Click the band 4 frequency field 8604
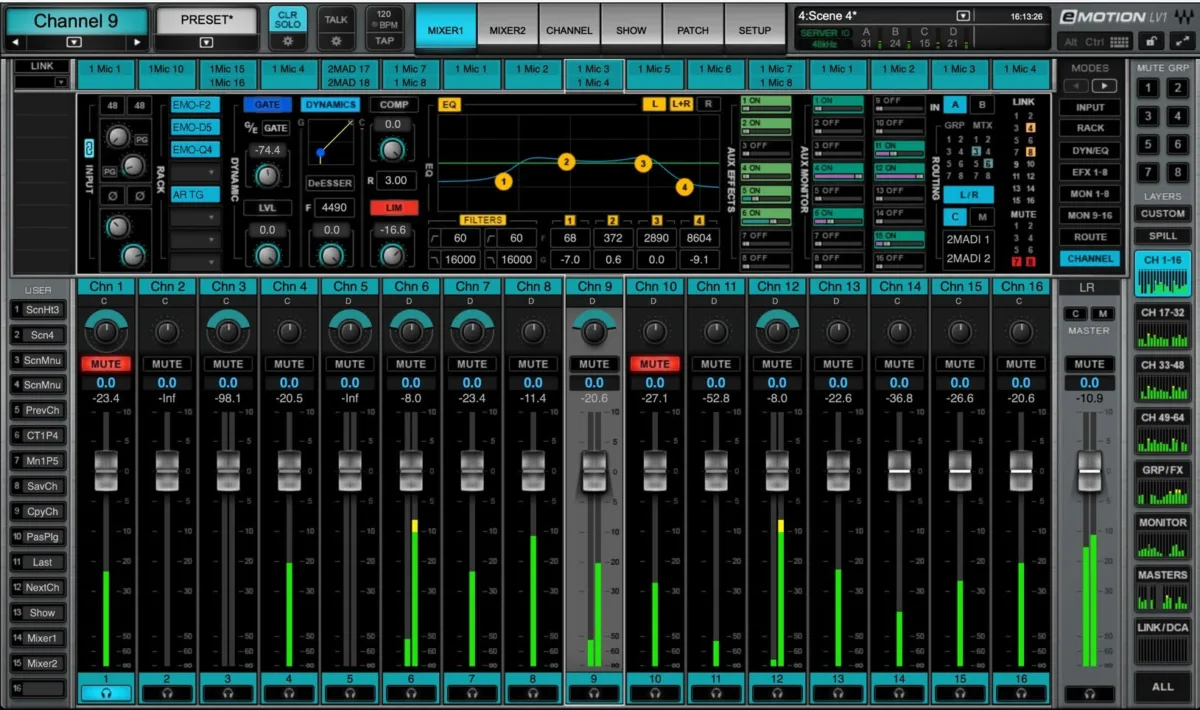Image resolution: width=1200 pixels, height=710 pixels. pyautogui.click(x=699, y=238)
